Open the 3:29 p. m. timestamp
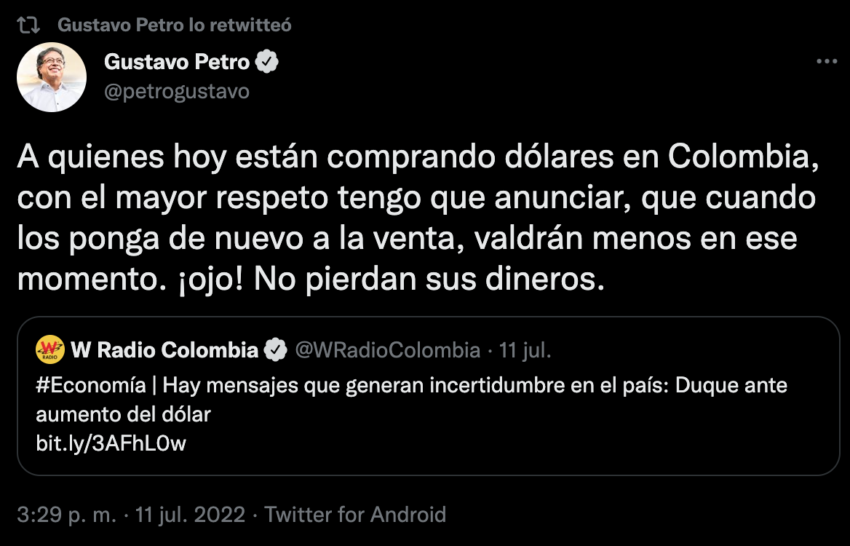This screenshot has width=850, height=546. (x=67, y=515)
